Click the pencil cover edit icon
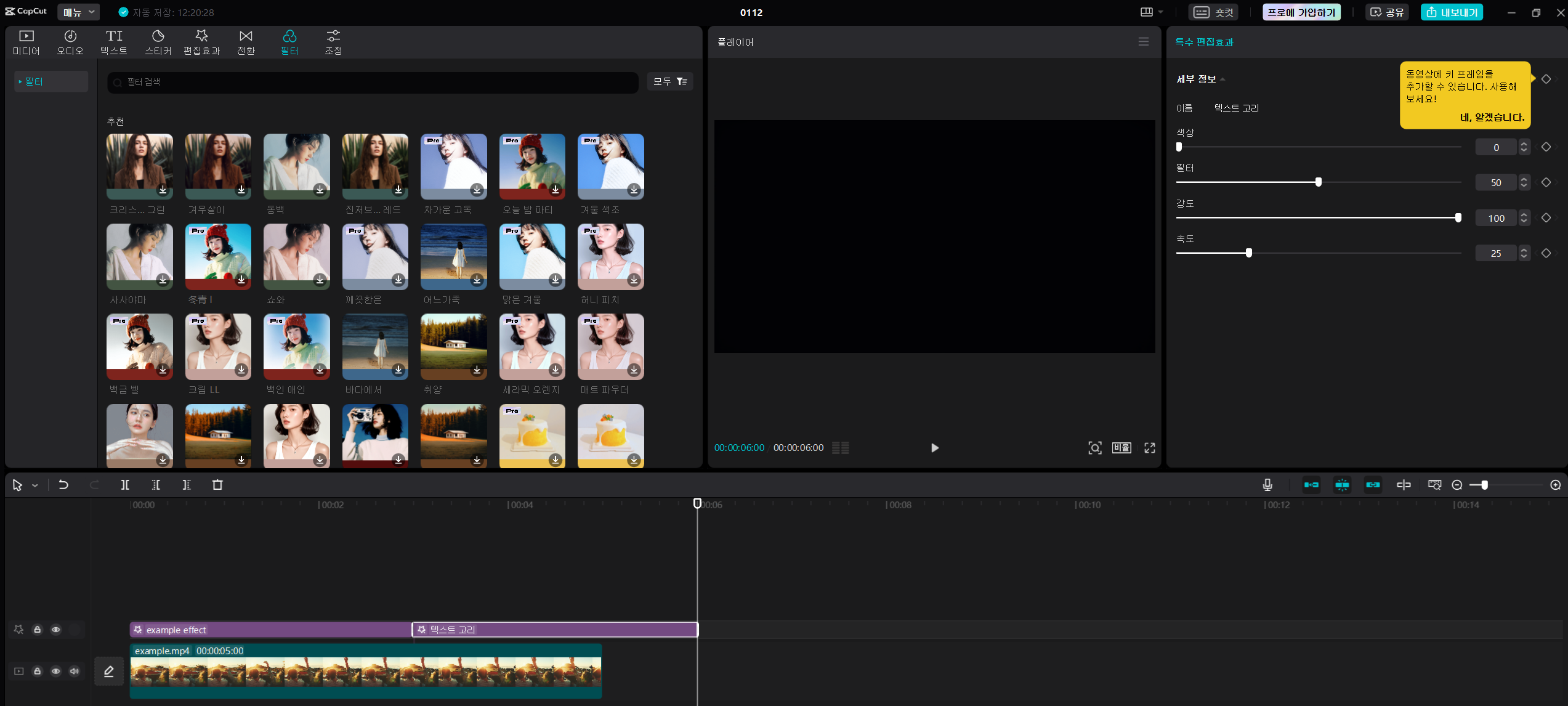 pos(109,671)
